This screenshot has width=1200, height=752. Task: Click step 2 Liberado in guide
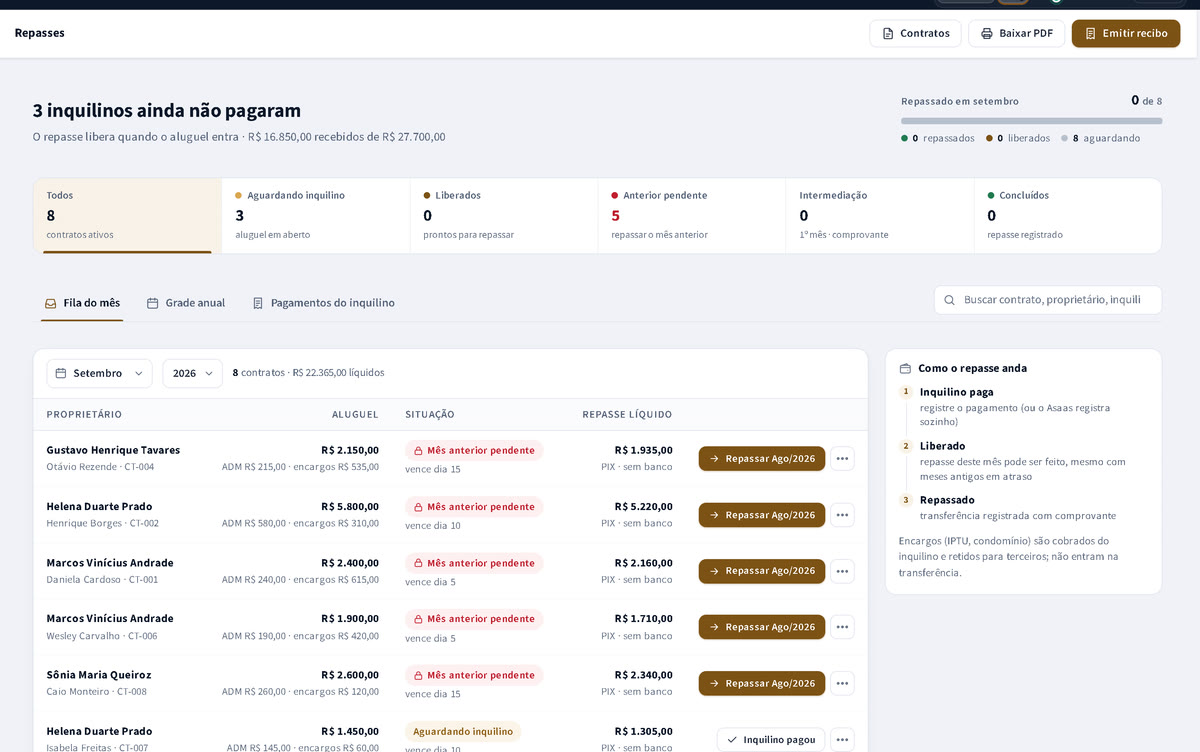coord(942,446)
